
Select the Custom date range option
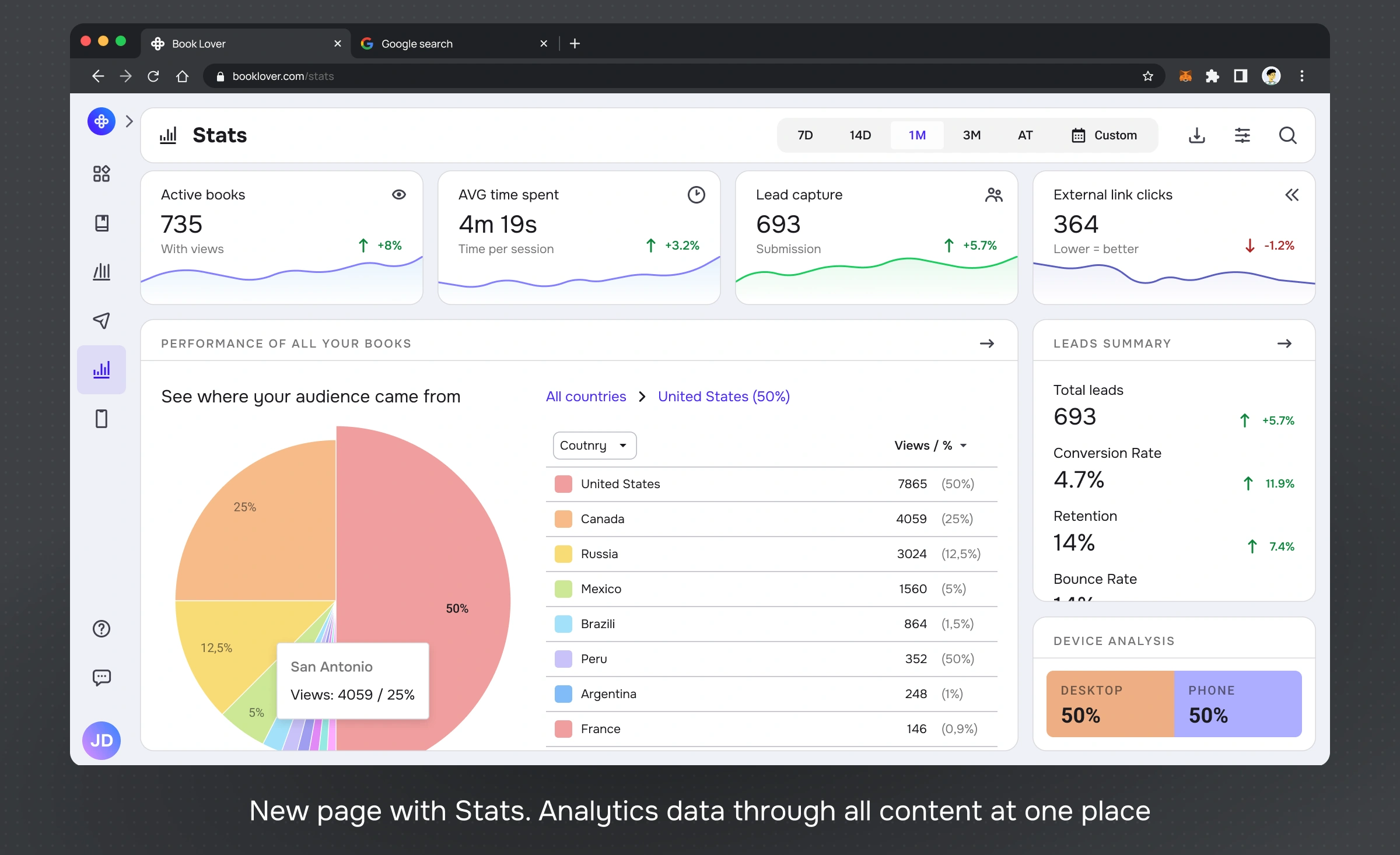click(1104, 135)
